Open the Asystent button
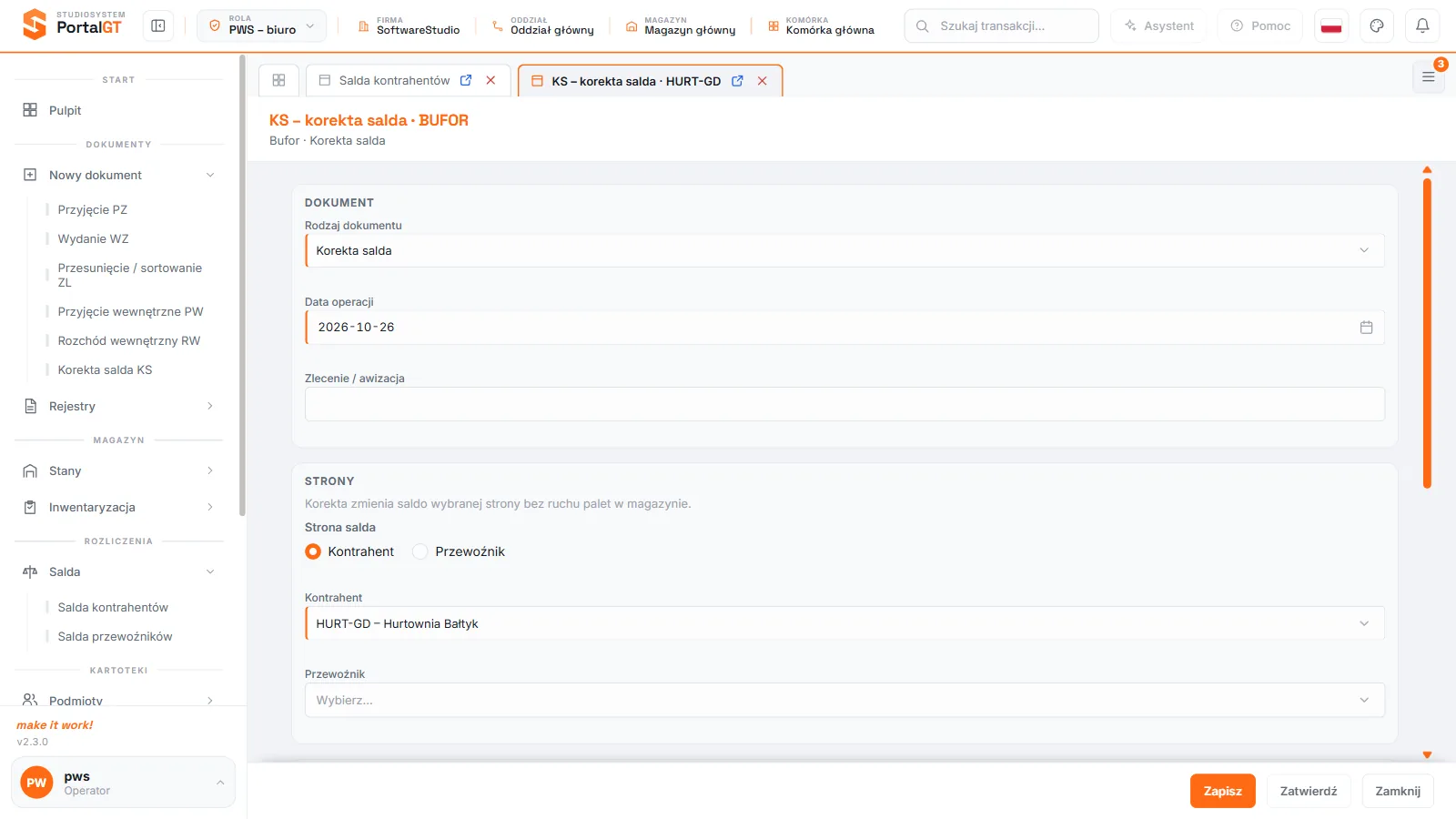The width and height of the screenshot is (1456, 819). pos(1159,25)
